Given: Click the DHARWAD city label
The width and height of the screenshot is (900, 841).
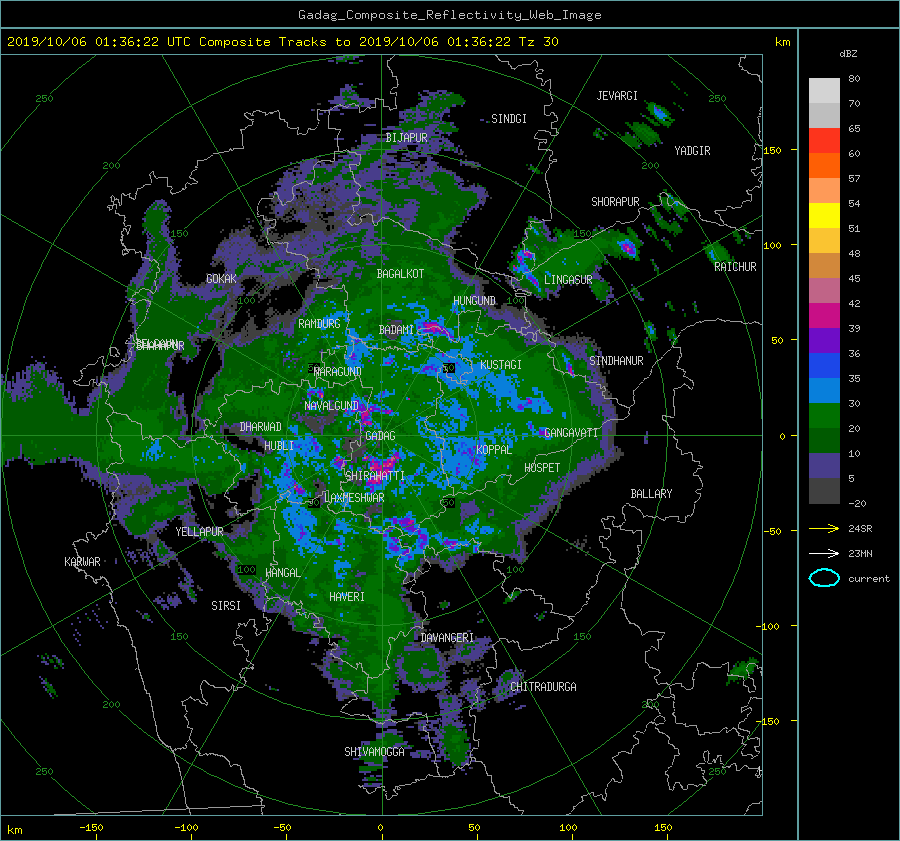Looking at the screenshot, I should 261,427.
